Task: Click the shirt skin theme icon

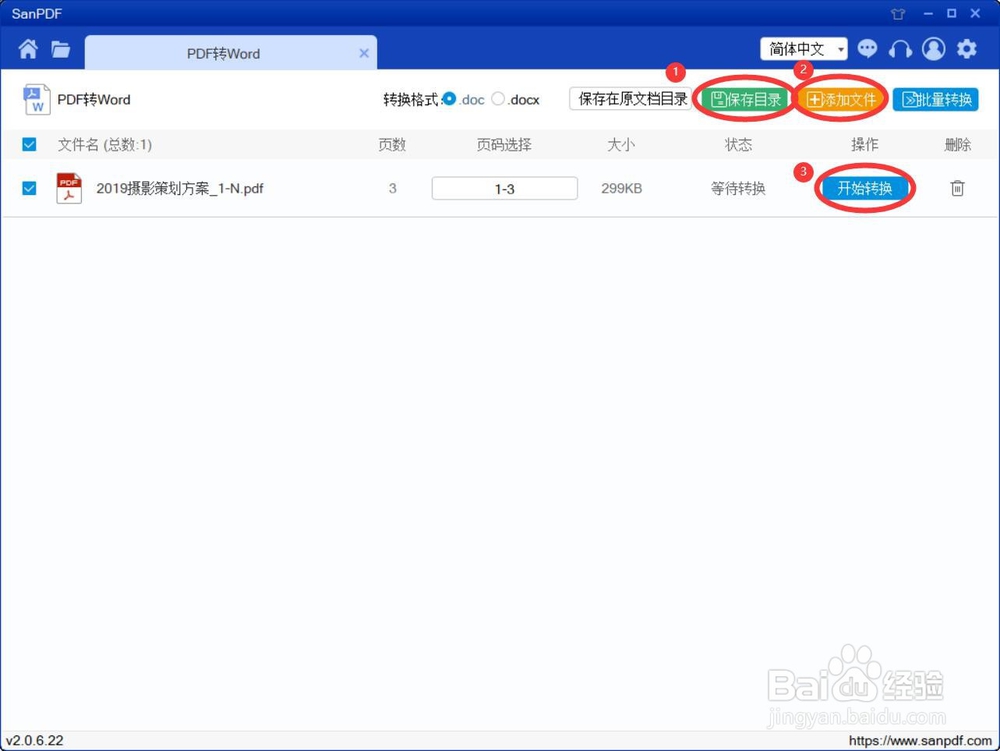Action: [898, 13]
